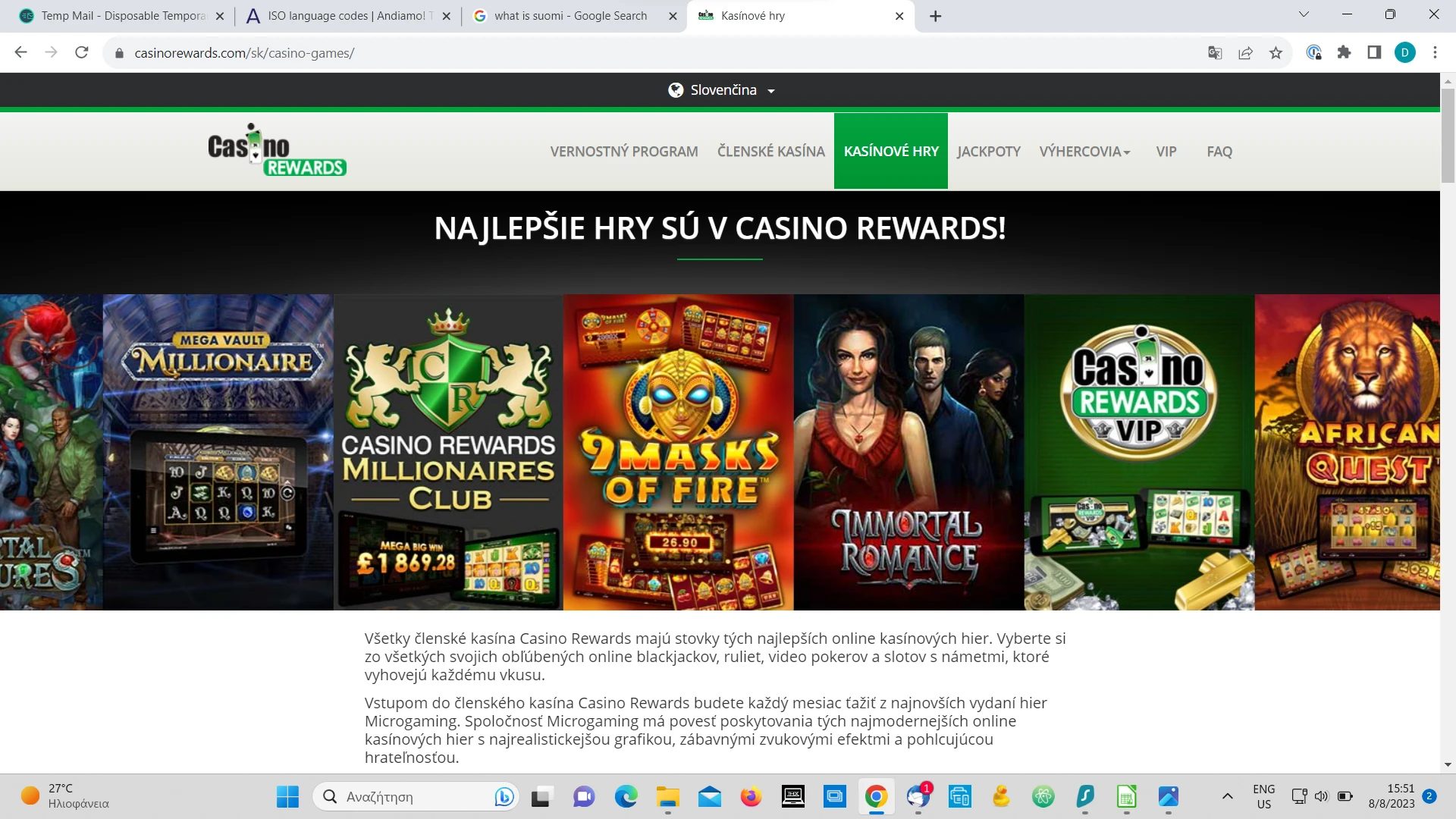The image size is (1456, 819).
Task: Switch to Google Search suomi tab
Action: tap(575, 16)
